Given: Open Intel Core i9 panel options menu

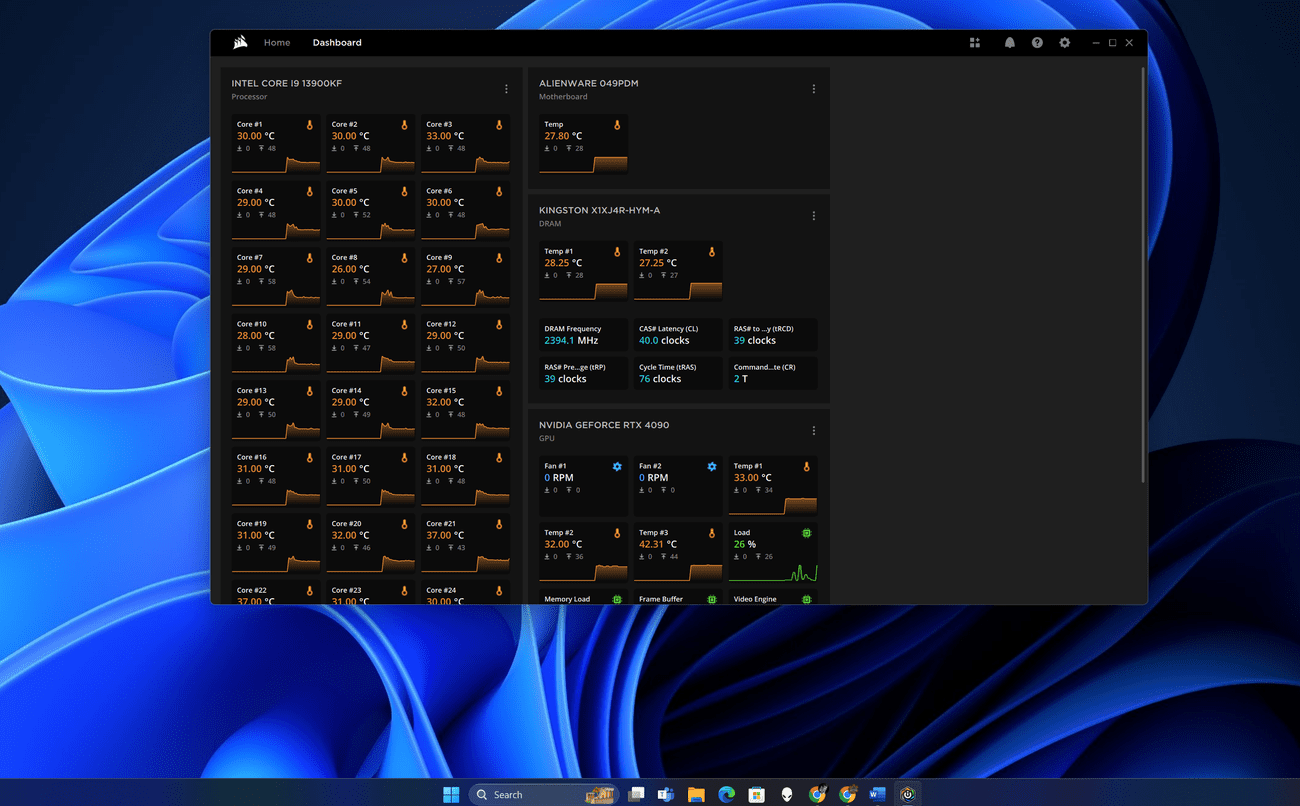Looking at the screenshot, I should pyautogui.click(x=506, y=89).
